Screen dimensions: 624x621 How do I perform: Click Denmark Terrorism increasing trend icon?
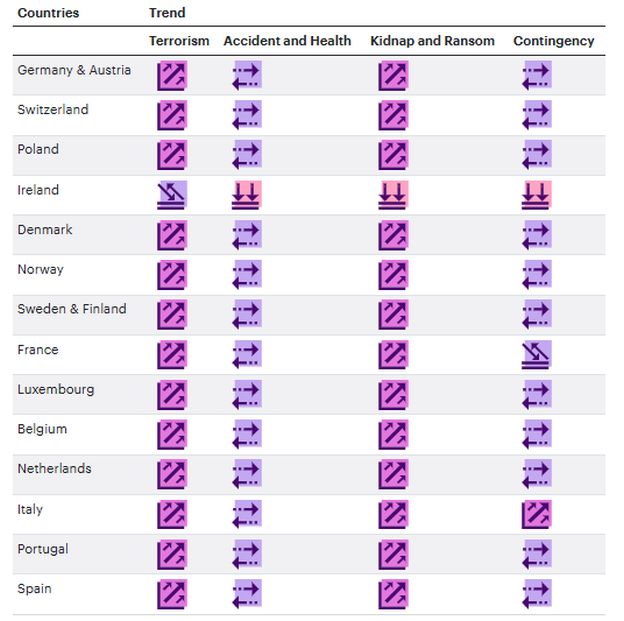pos(172,235)
